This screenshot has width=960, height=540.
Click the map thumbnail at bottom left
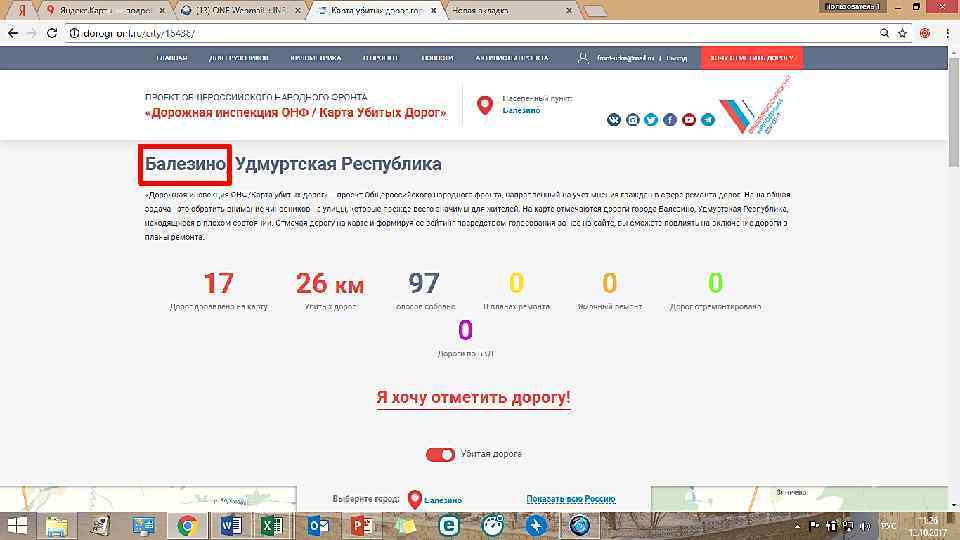[148, 499]
